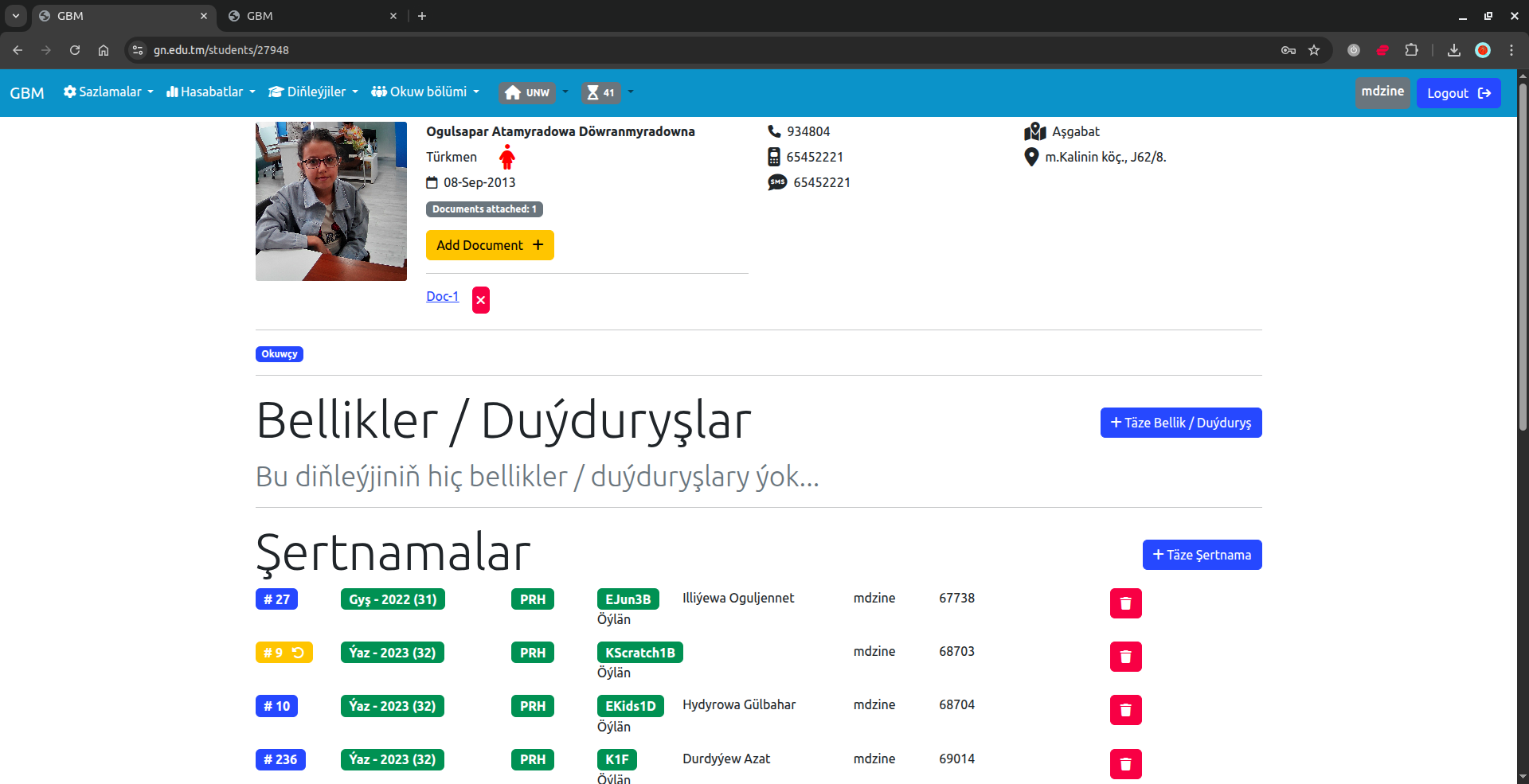Open the Hasabatlar dropdown
1529x784 pixels.
pyautogui.click(x=211, y=92)
